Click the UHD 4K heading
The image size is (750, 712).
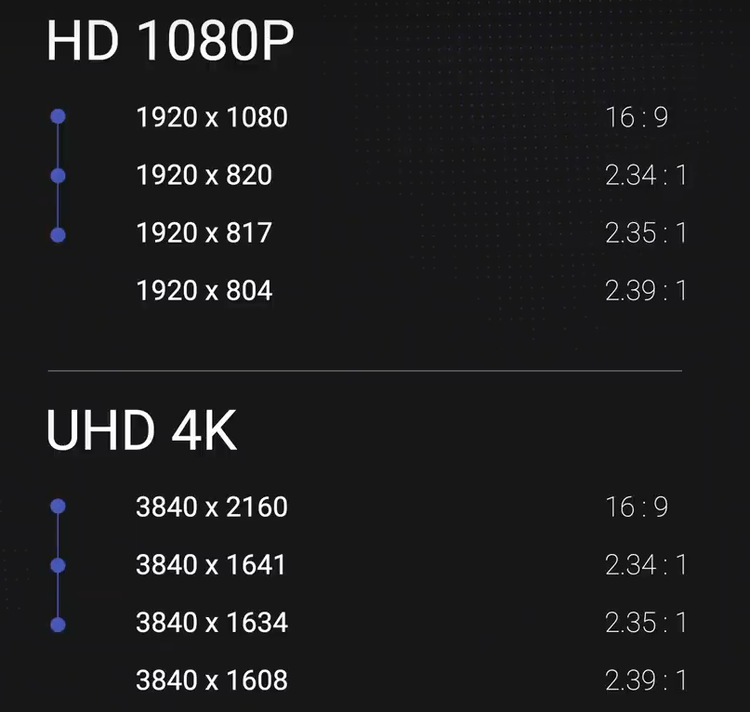(142, 430)
